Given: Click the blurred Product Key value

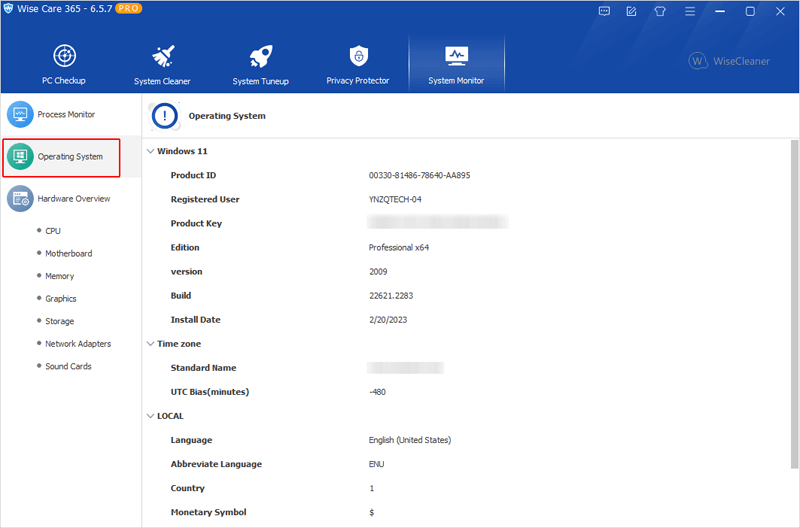Looking at the screenshot, I should coord(438,222).
